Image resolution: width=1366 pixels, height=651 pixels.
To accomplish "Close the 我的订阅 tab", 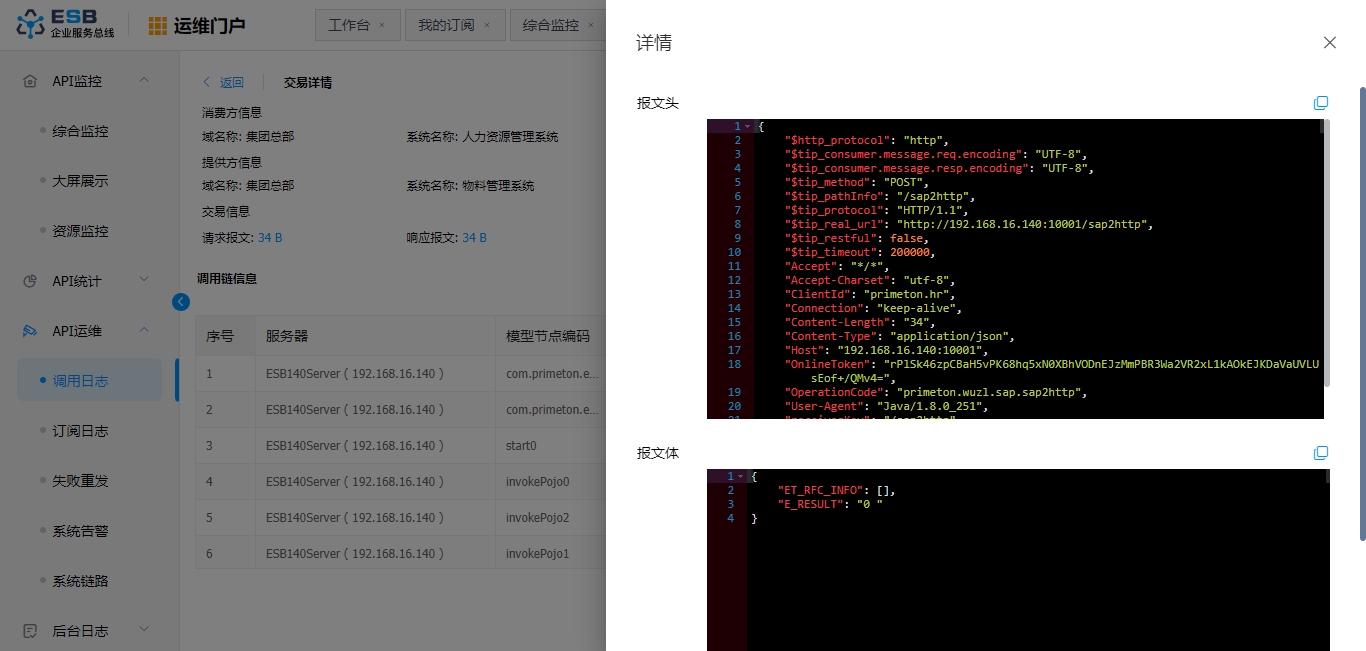I will [x=487, y=26].
